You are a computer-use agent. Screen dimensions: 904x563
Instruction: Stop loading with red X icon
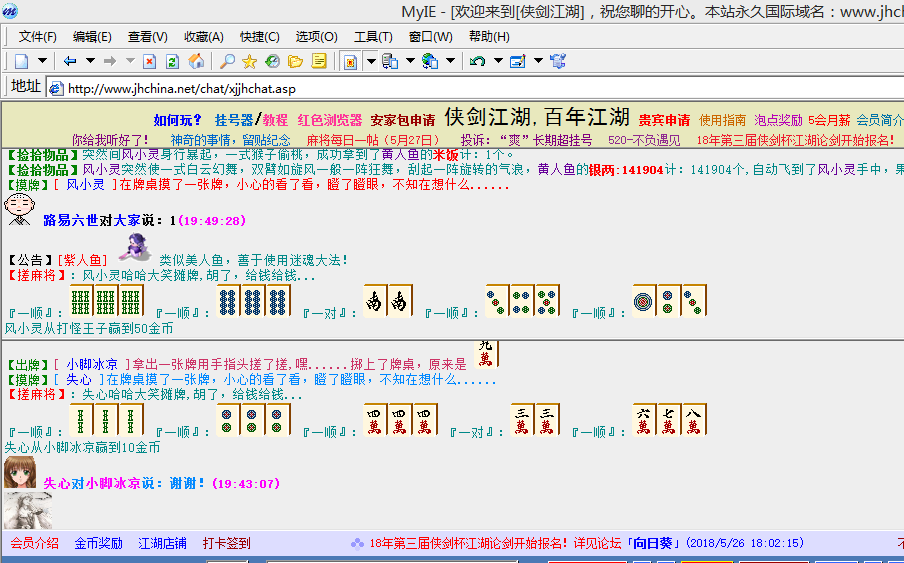(x=149, y=61)
